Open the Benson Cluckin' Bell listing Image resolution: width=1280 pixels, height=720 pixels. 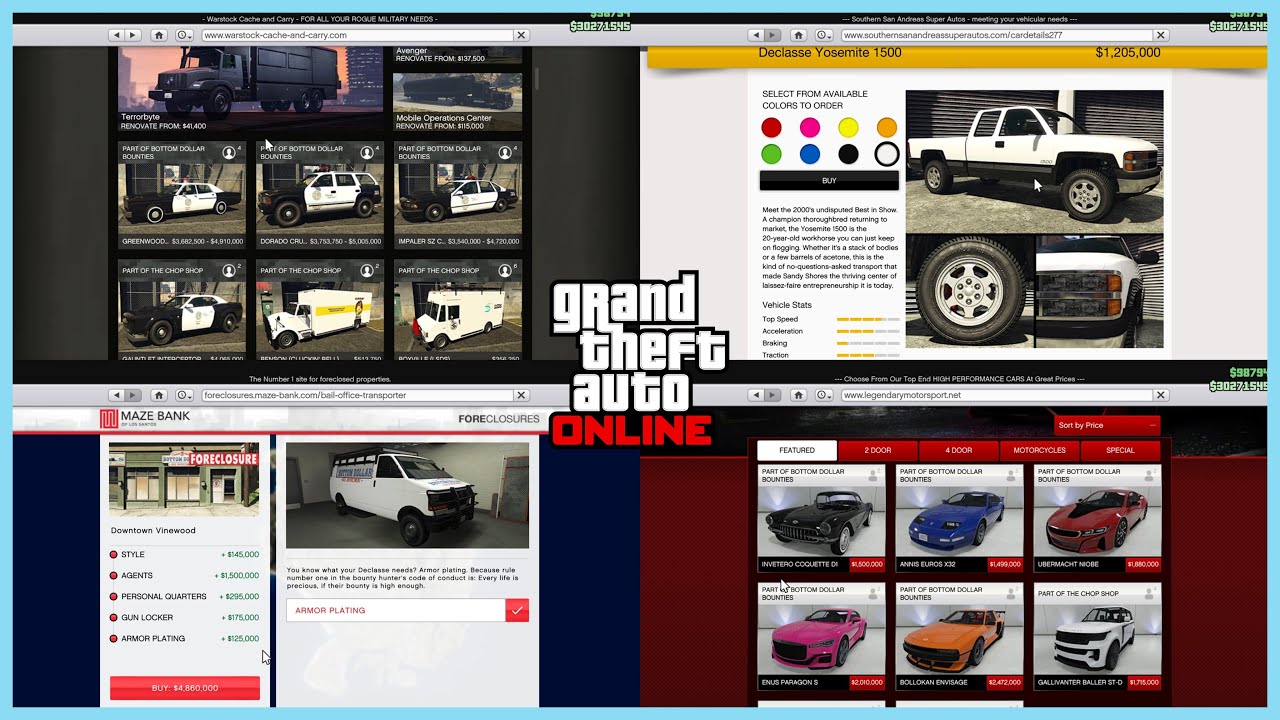pos(320,311)
